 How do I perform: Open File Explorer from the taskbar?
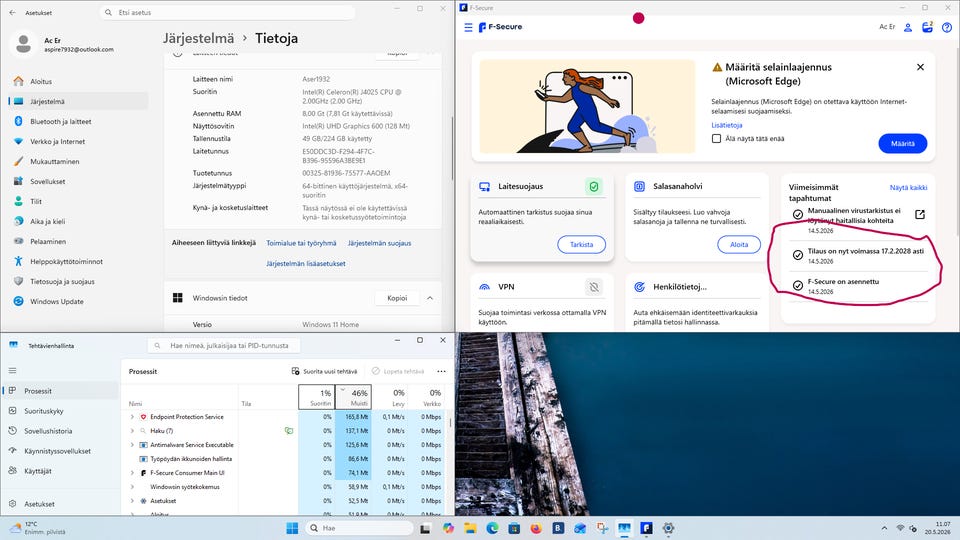click(x=470, y=528)
